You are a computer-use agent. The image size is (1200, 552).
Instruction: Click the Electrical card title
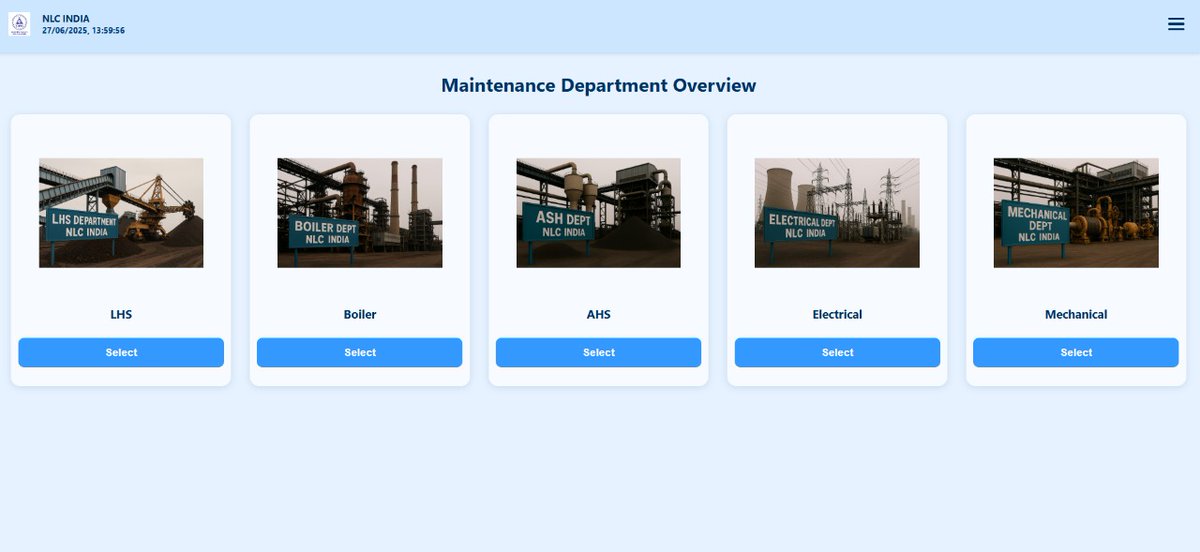tap(837, 314)
